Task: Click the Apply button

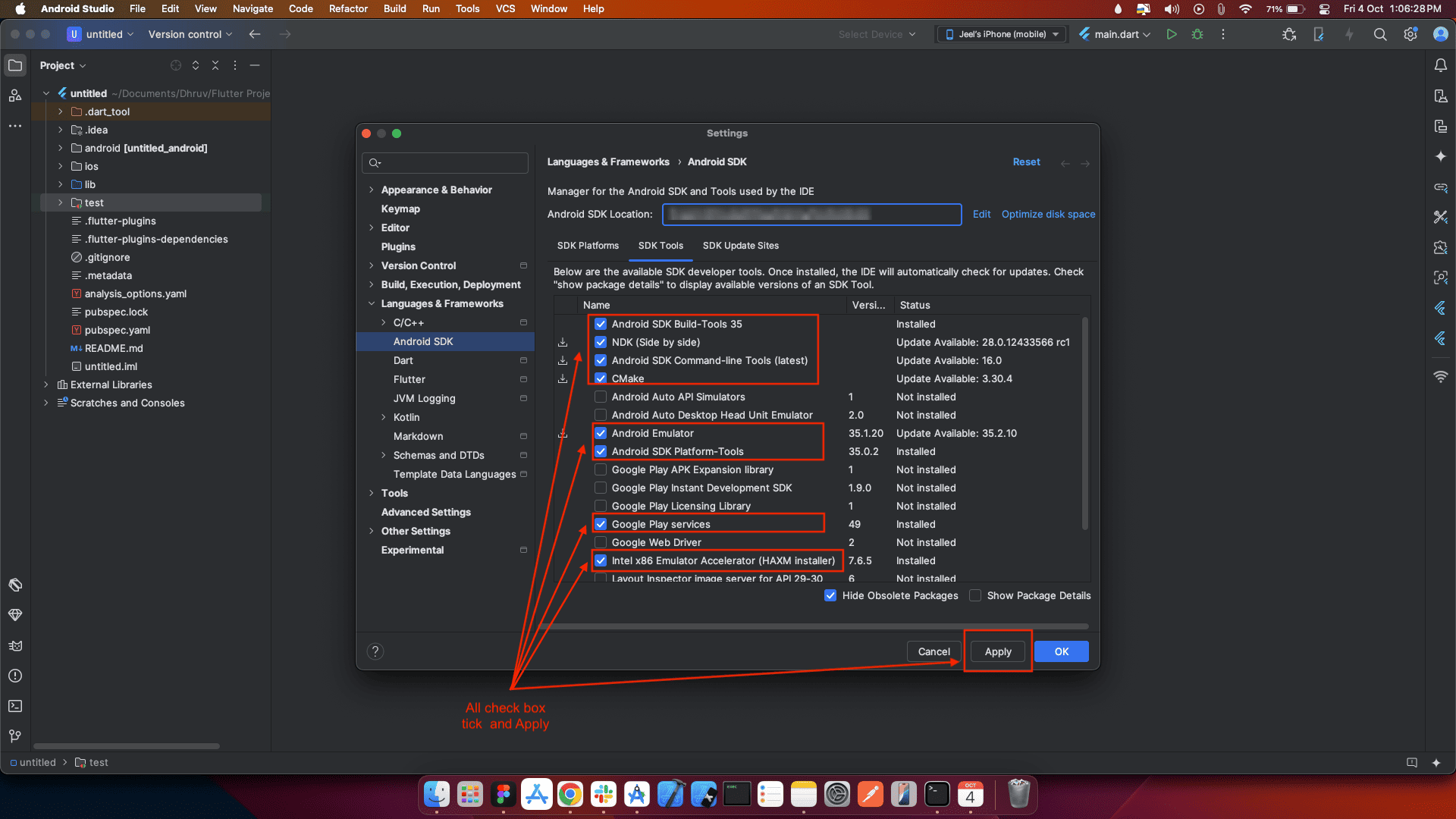Action: (x=998, y=651)
